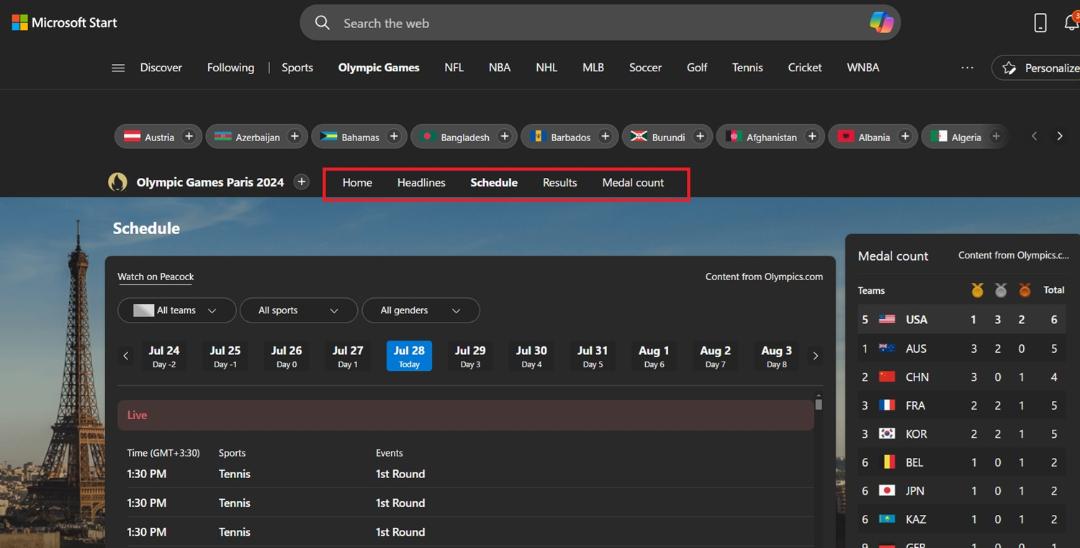Image resolution: width=1080 pixels, height=548 pixels.
Task: Show earlier dates in the schedule
Action: 125,356
